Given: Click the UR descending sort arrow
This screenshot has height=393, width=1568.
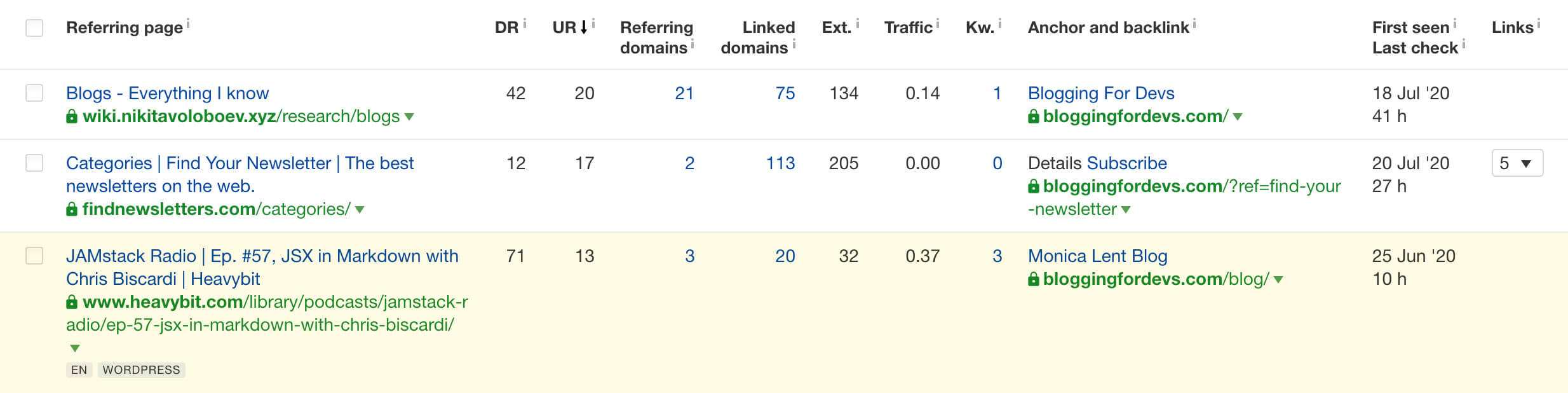Looking at the screenshot, I should pos(584,27).
